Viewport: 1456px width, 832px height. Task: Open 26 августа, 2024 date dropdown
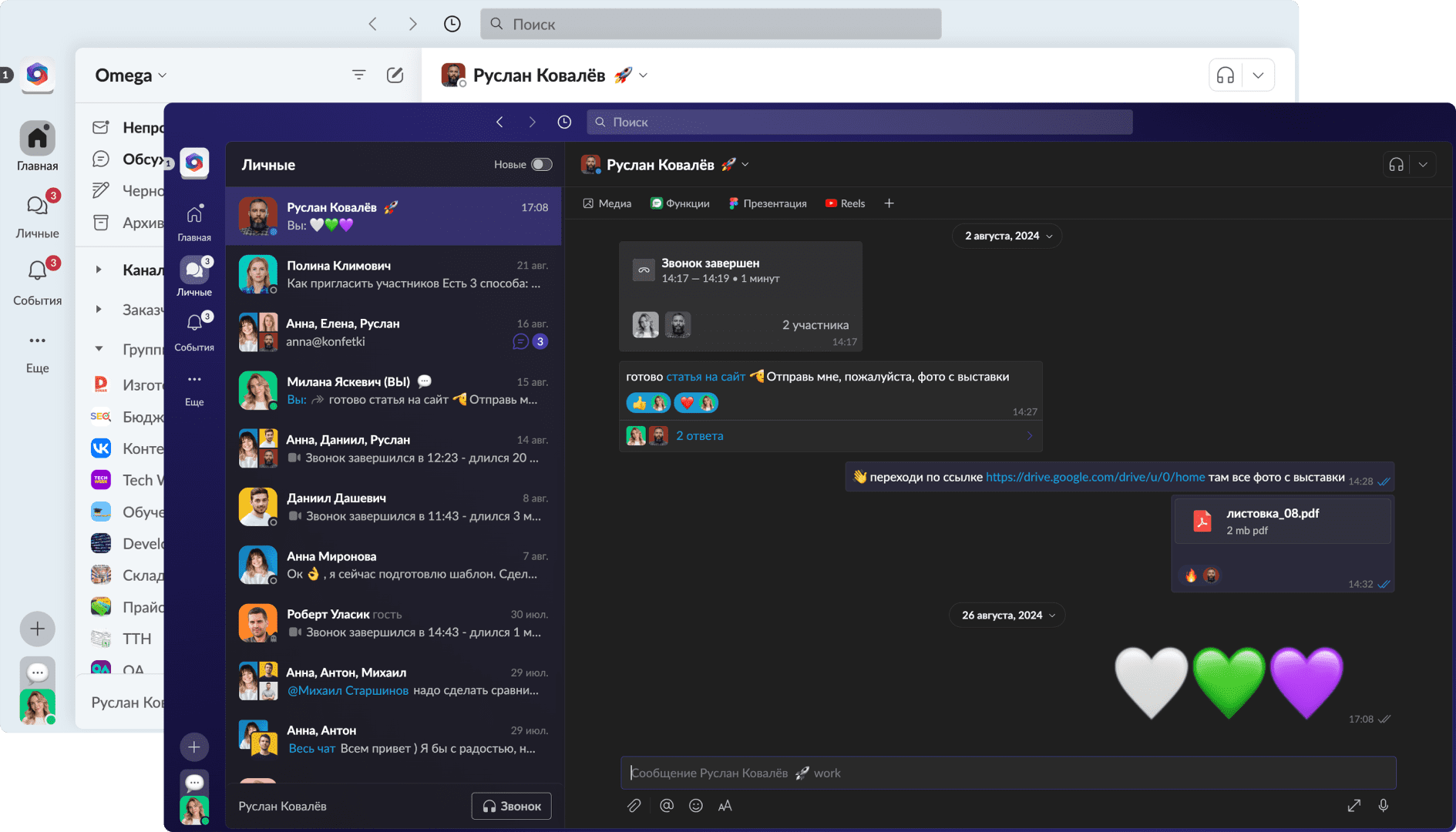1007,615
